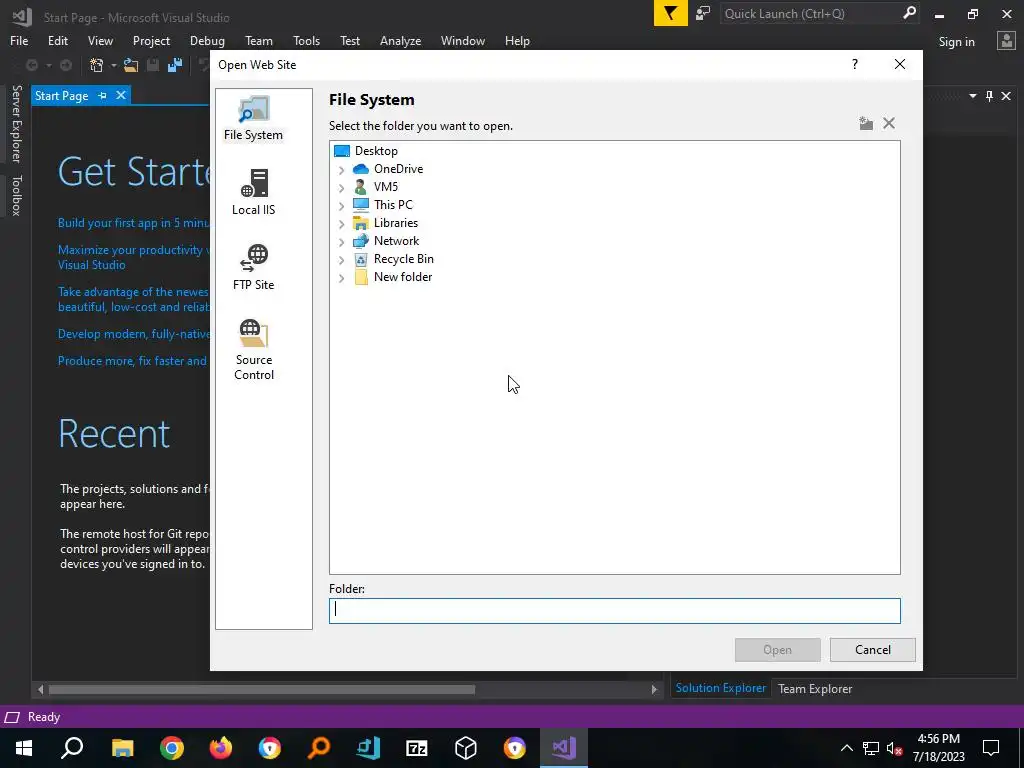Switch to the Team Explorer tab
Screen dimensions: 1024x768
(814, 688)
